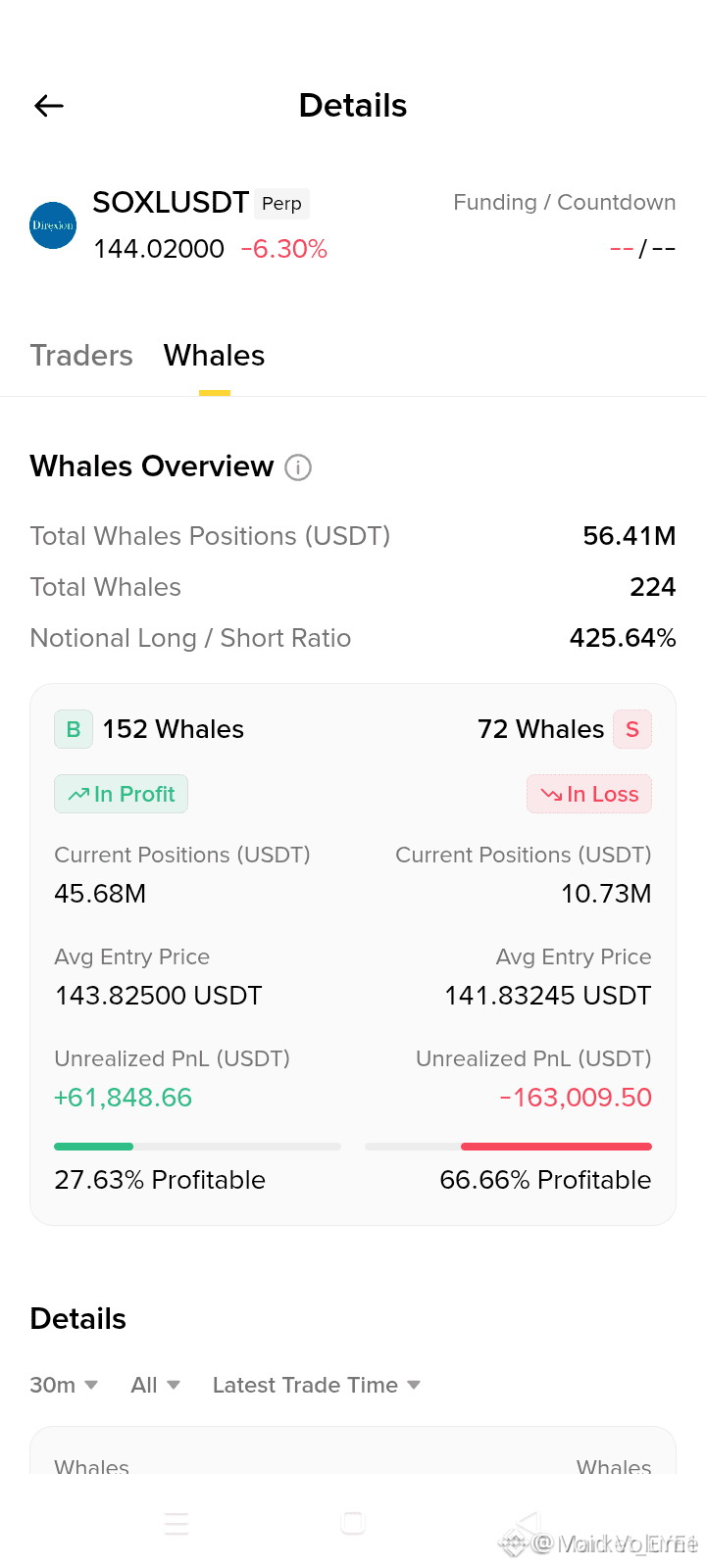Tap the back arrow icon
This screenshot has width=706, height=1568.
click(x=49, y=106)
